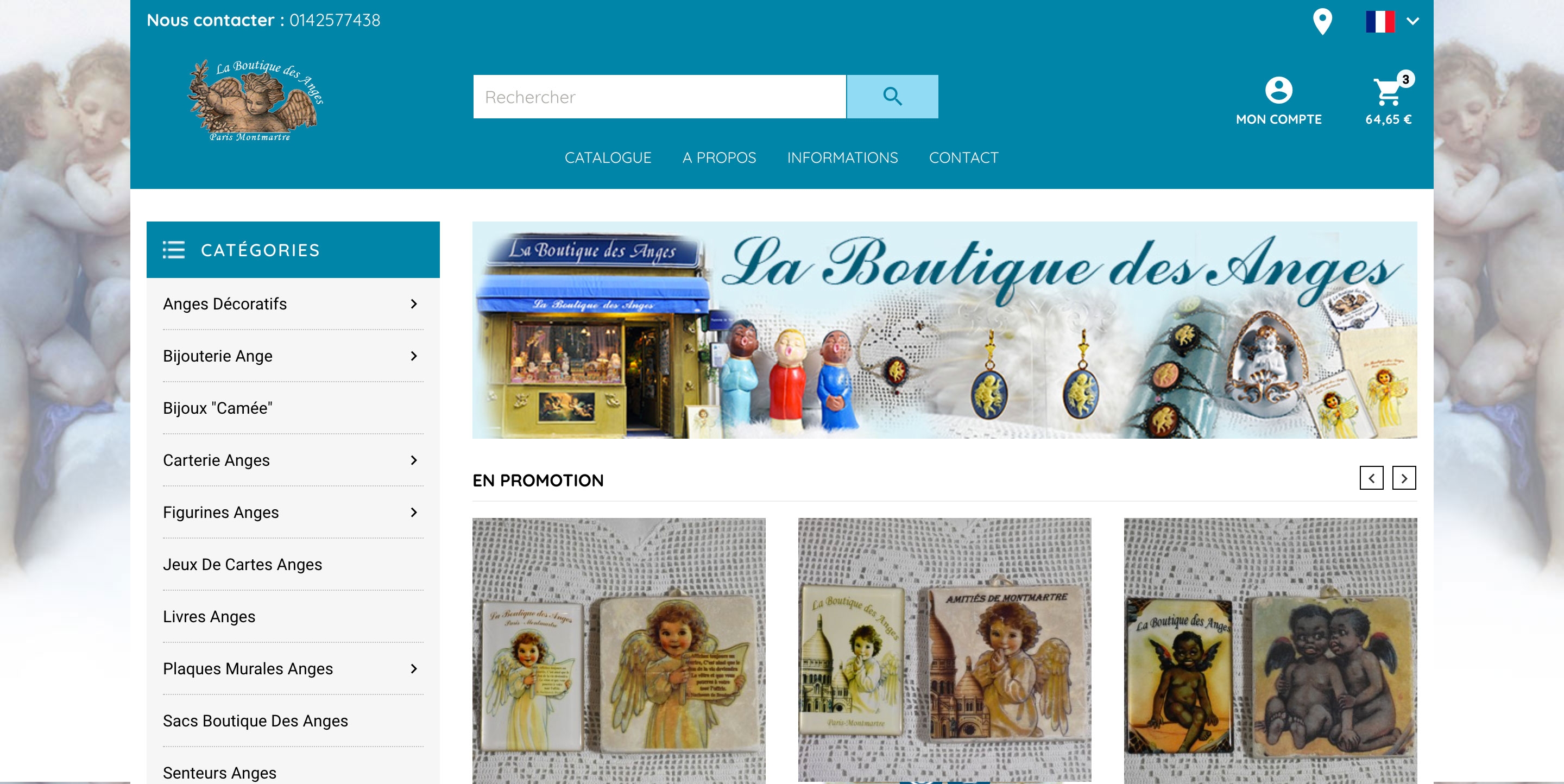Open Mon Compte account icon
Viewport: 1564px width, 784px height.
click(1278, 90)
